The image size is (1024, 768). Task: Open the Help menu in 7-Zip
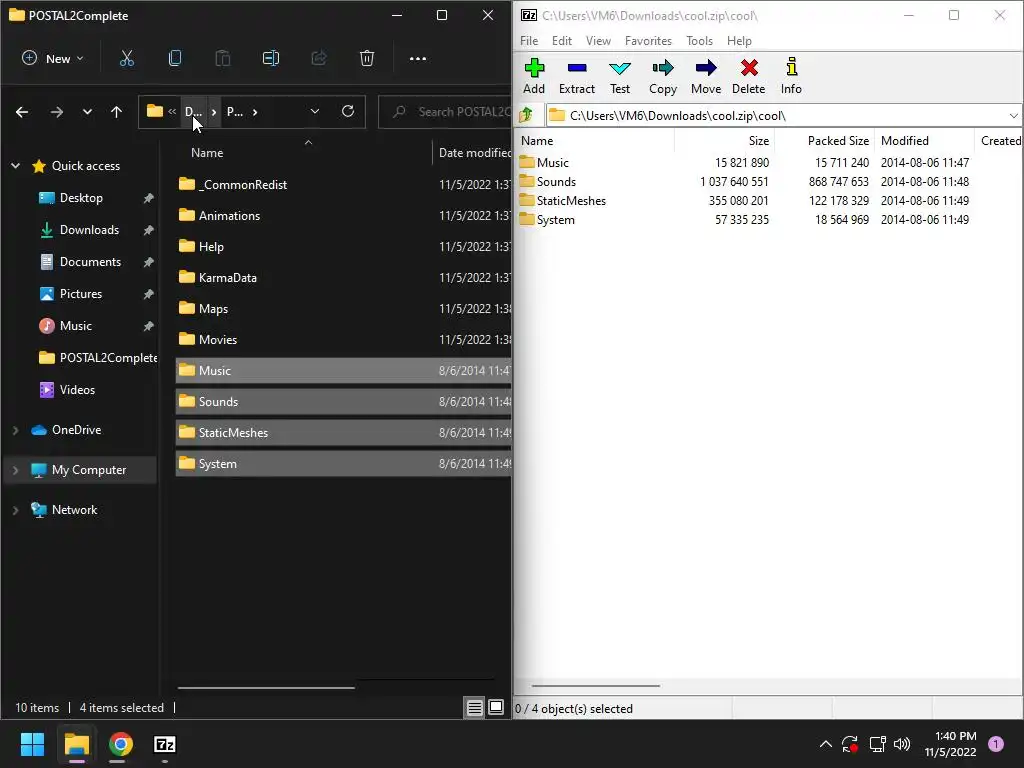click(x=739, y=40)
